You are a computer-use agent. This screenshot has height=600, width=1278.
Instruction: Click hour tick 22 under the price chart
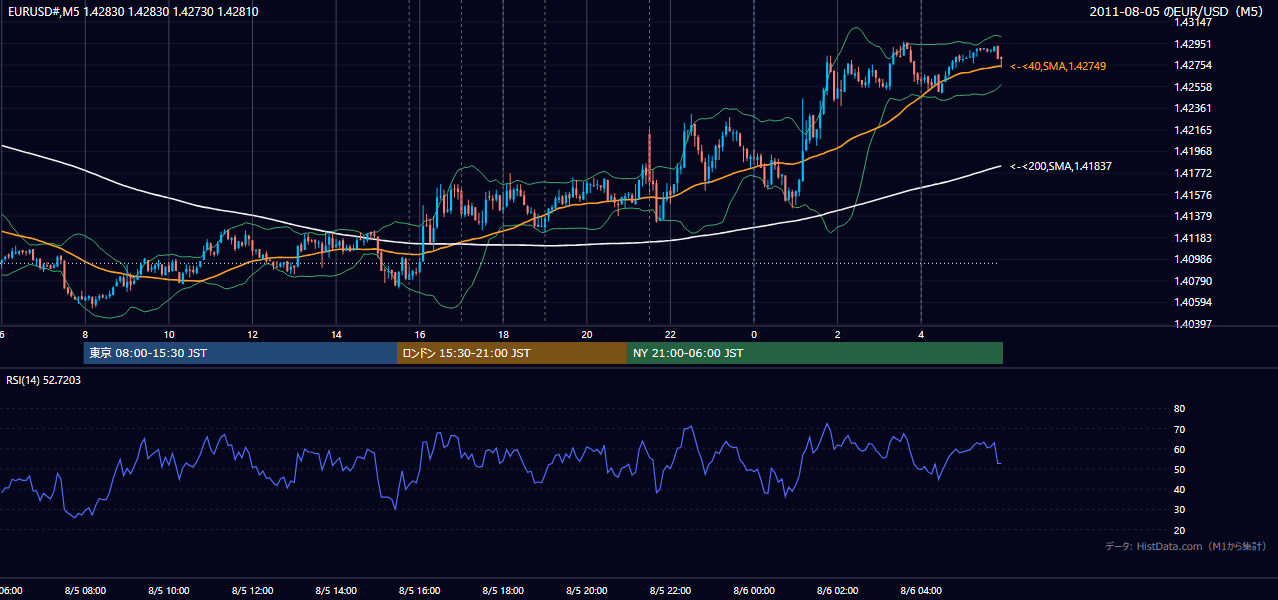click(670, 334)
